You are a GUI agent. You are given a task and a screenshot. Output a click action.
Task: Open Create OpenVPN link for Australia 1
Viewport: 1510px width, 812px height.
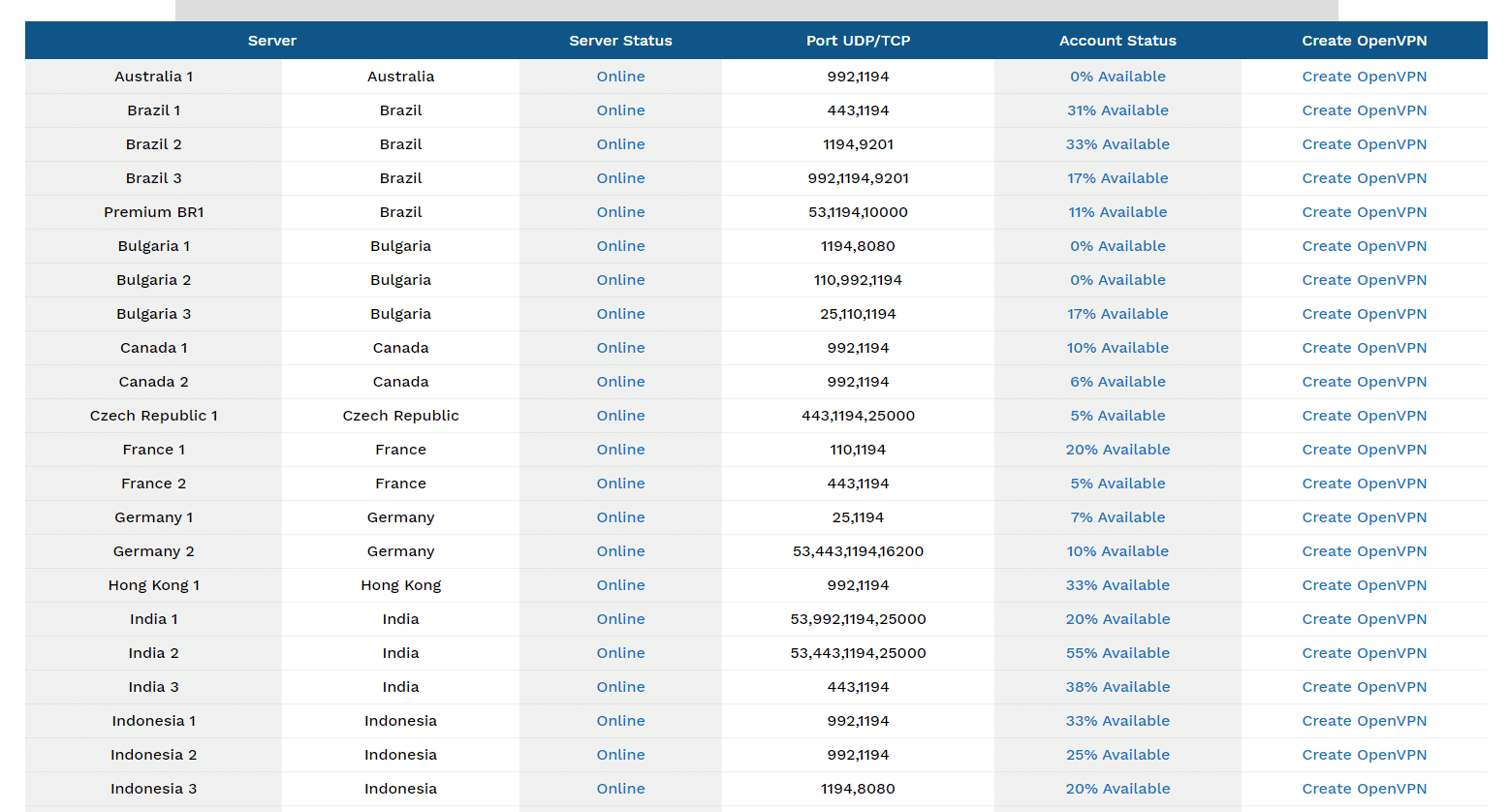click(1364, 77)
